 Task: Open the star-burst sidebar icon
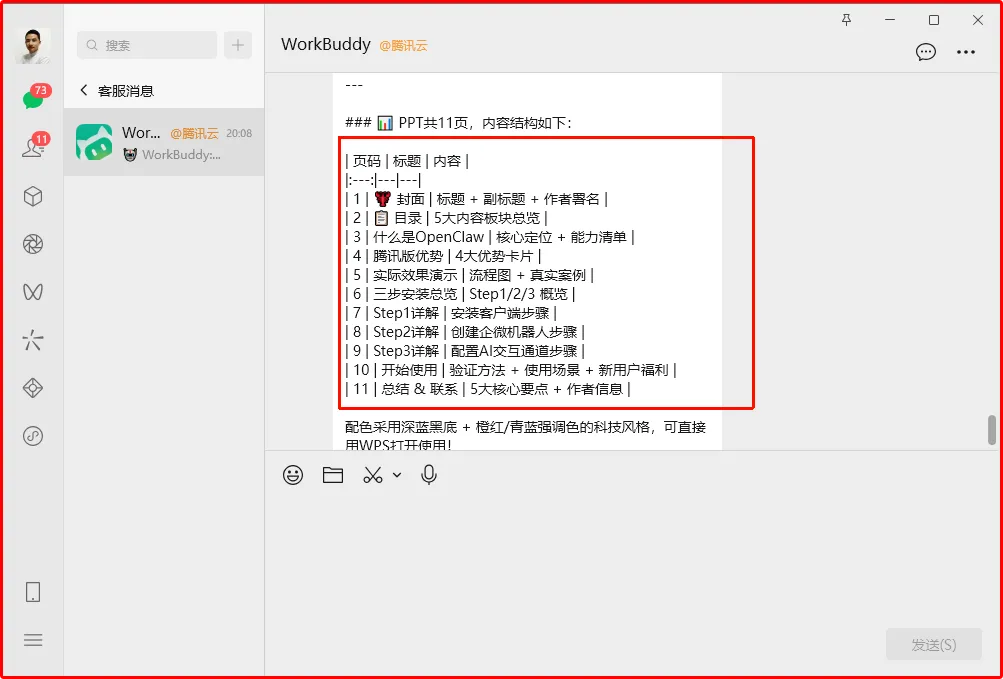coord(33,340)
